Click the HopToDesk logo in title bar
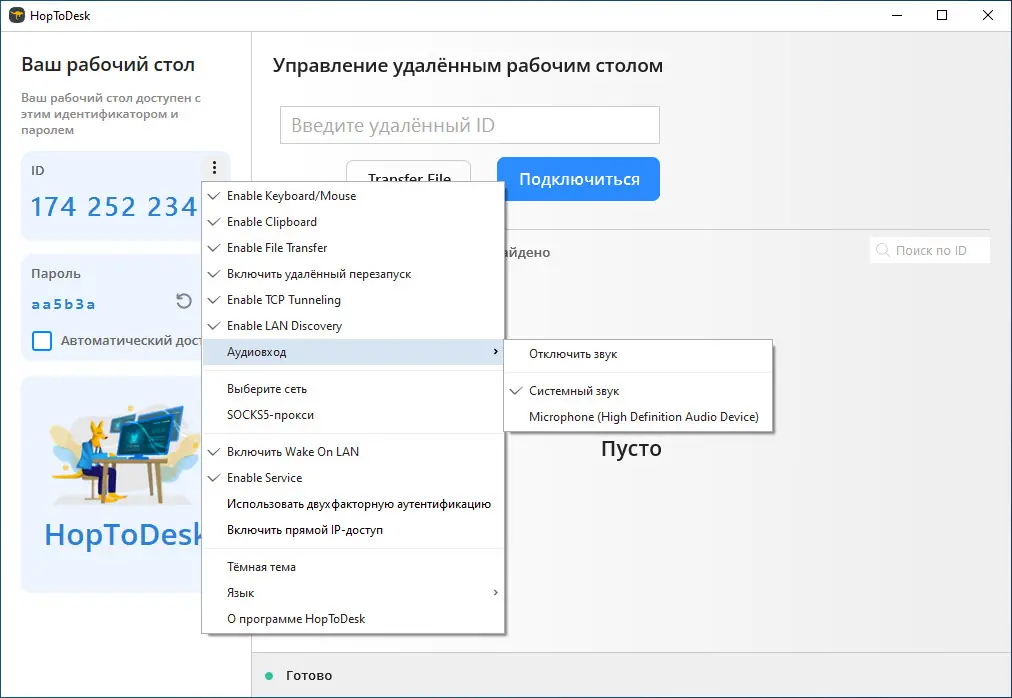The width and height of the screenshot is (1012, 698). pos(17,15)
